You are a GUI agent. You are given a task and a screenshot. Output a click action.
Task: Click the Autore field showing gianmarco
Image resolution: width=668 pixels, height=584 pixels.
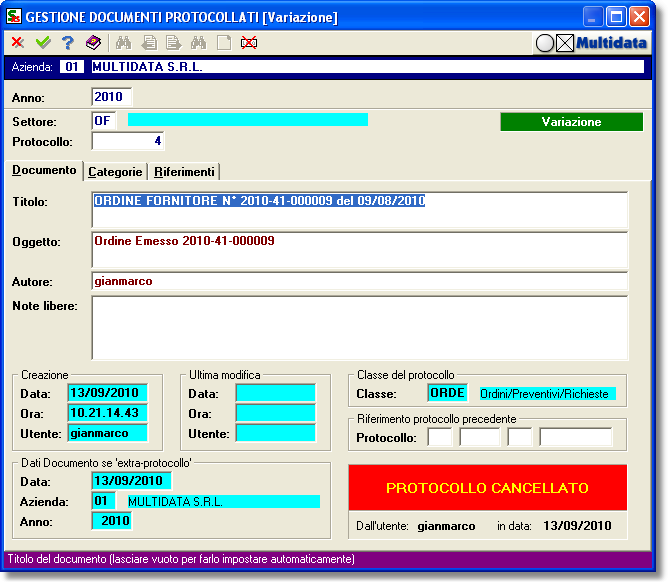coord(360,281)
